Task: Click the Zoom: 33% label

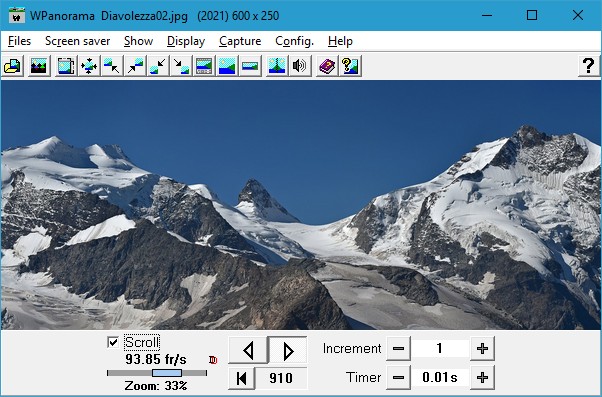Action: pyautogui.click(x=156, y=385)
